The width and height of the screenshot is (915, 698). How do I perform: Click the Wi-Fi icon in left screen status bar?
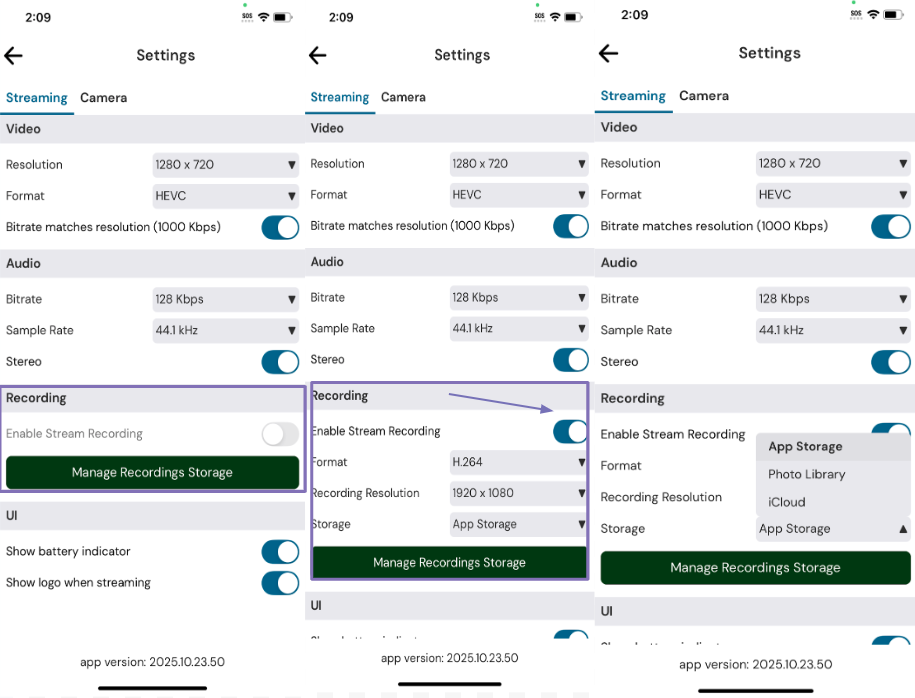(x=264, y=17)
